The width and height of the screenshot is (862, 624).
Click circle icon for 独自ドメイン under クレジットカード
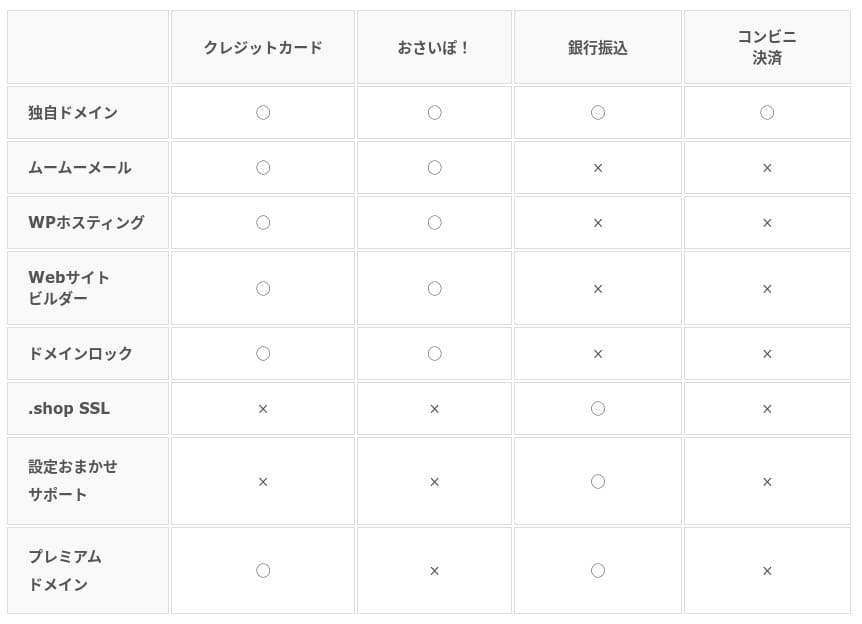pyautogui.click(x=263, y=113)
